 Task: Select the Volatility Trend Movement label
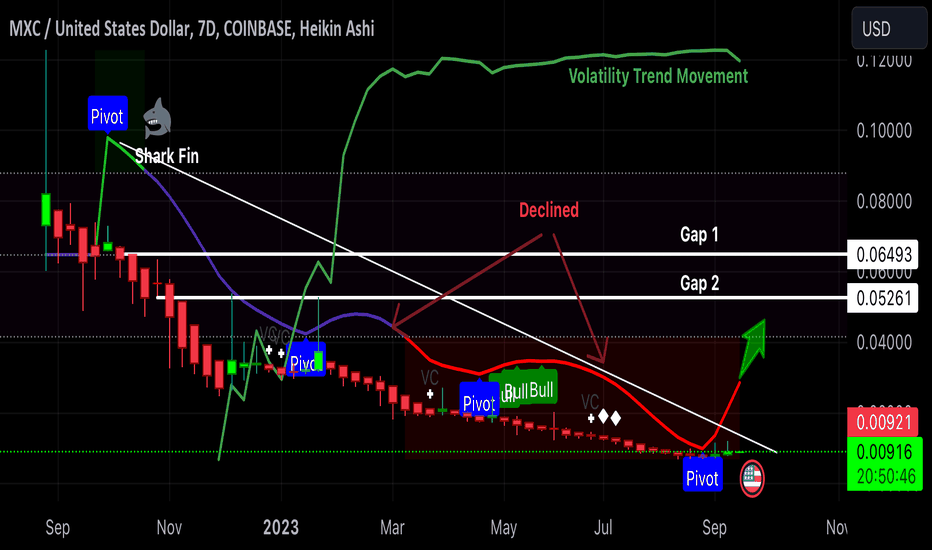tap(658, 76)
